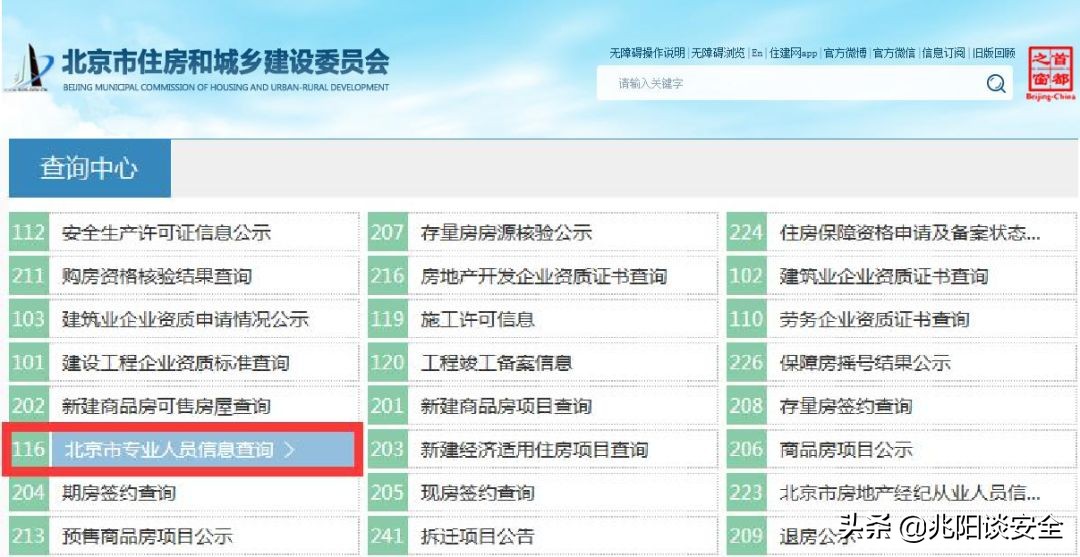The height and width of the screenshot is (557, 1080).
Task: Open 安全生产许可证信息公示
Action: click(166, 233)
